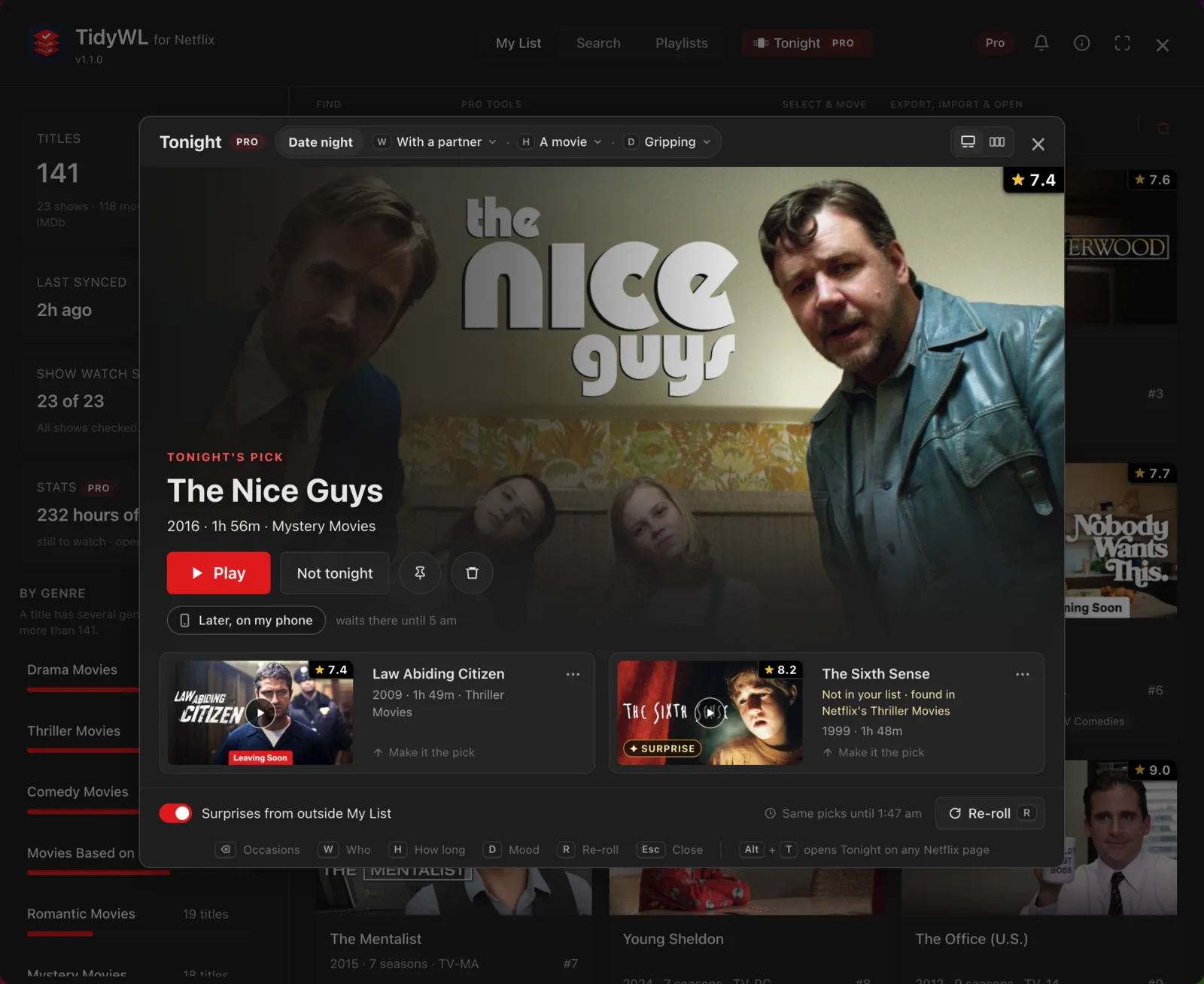Screen dimensions: 1204x984
Task: Open more options for The Sixth Sense
Action: (x=1022, y=674)
